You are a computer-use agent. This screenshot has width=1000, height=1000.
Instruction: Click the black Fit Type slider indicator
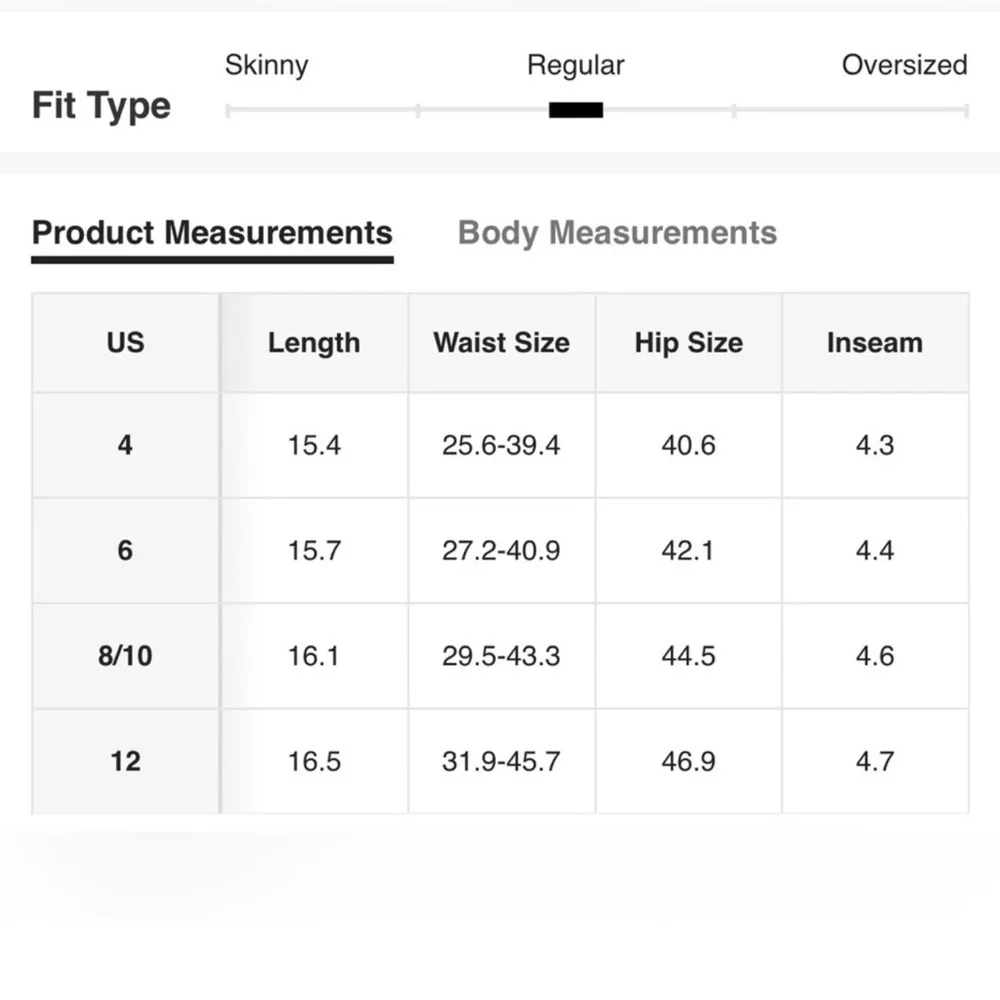576,110
